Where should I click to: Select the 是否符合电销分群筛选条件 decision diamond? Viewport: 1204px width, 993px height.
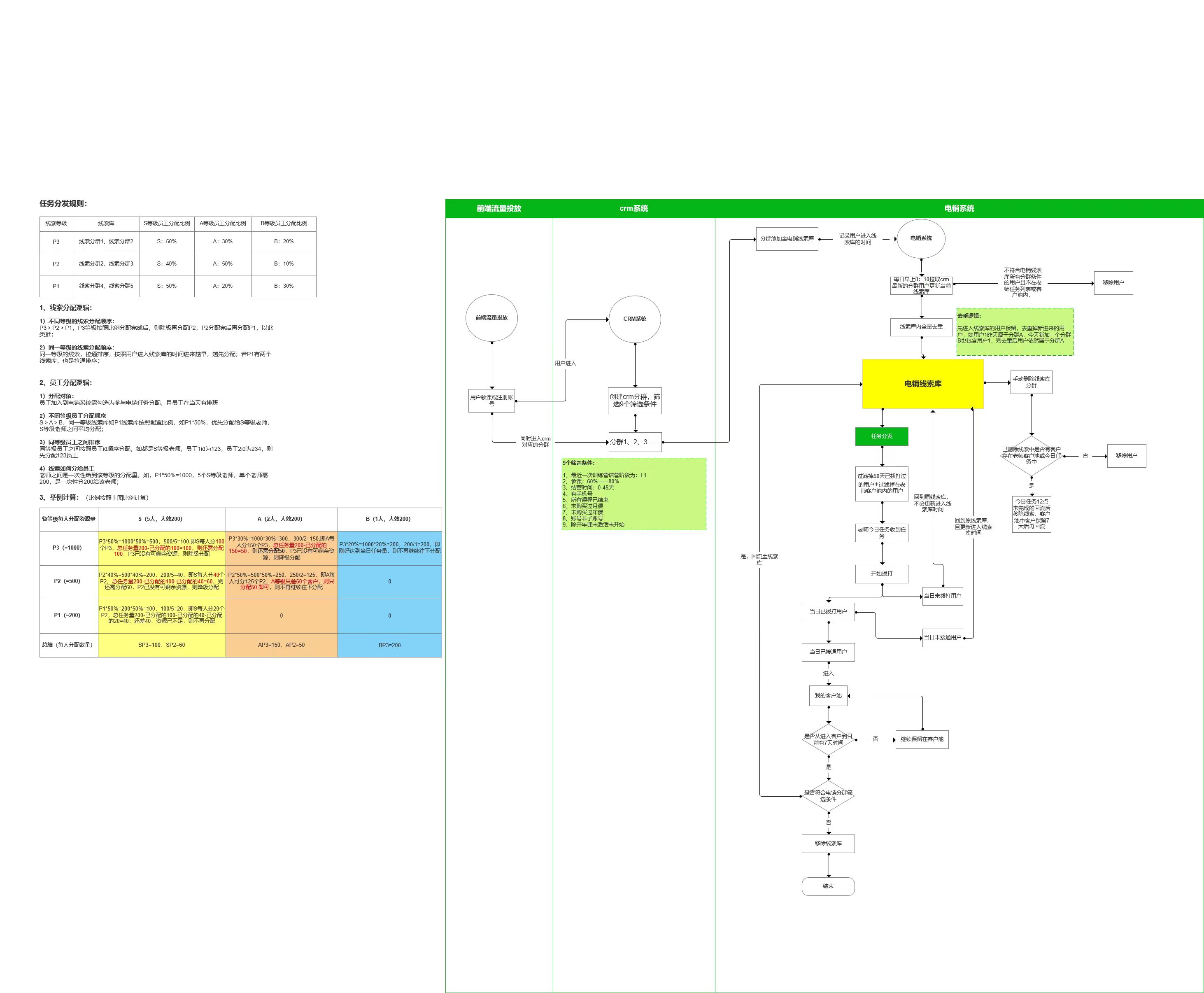click(x=828, y=796)
